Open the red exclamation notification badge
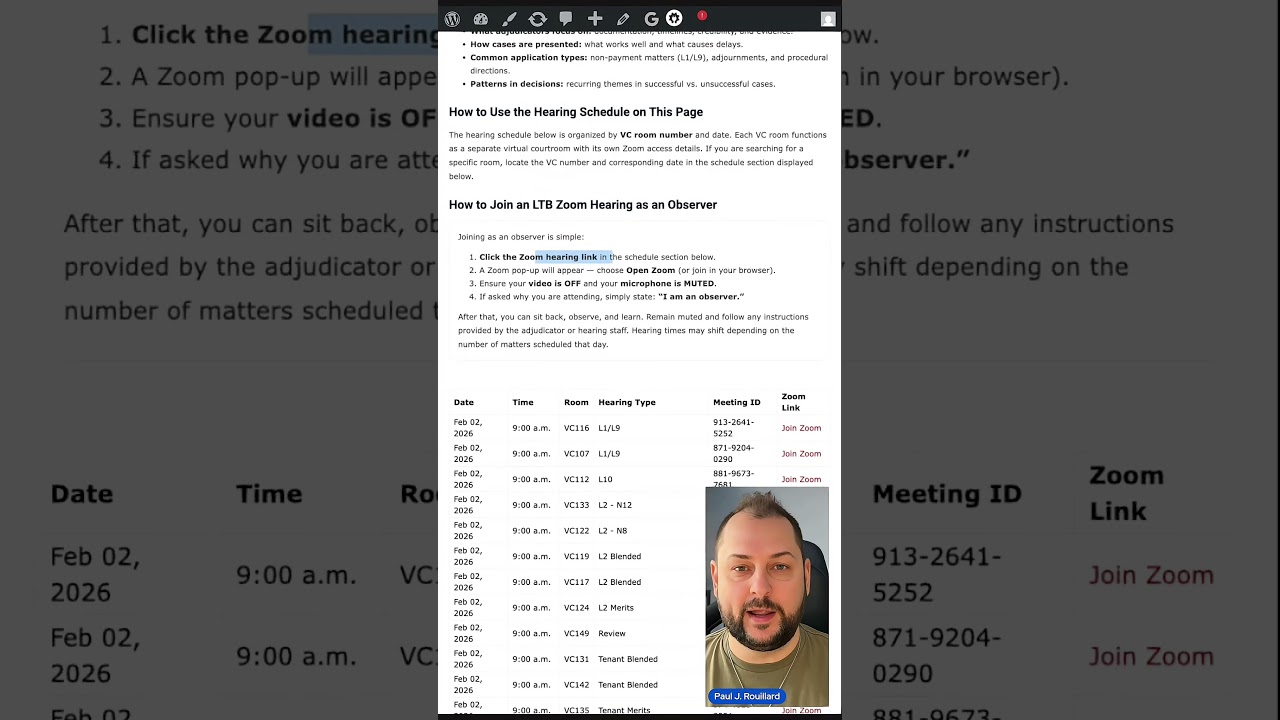This screenshot has height=720, width=1280. point(702,16)
